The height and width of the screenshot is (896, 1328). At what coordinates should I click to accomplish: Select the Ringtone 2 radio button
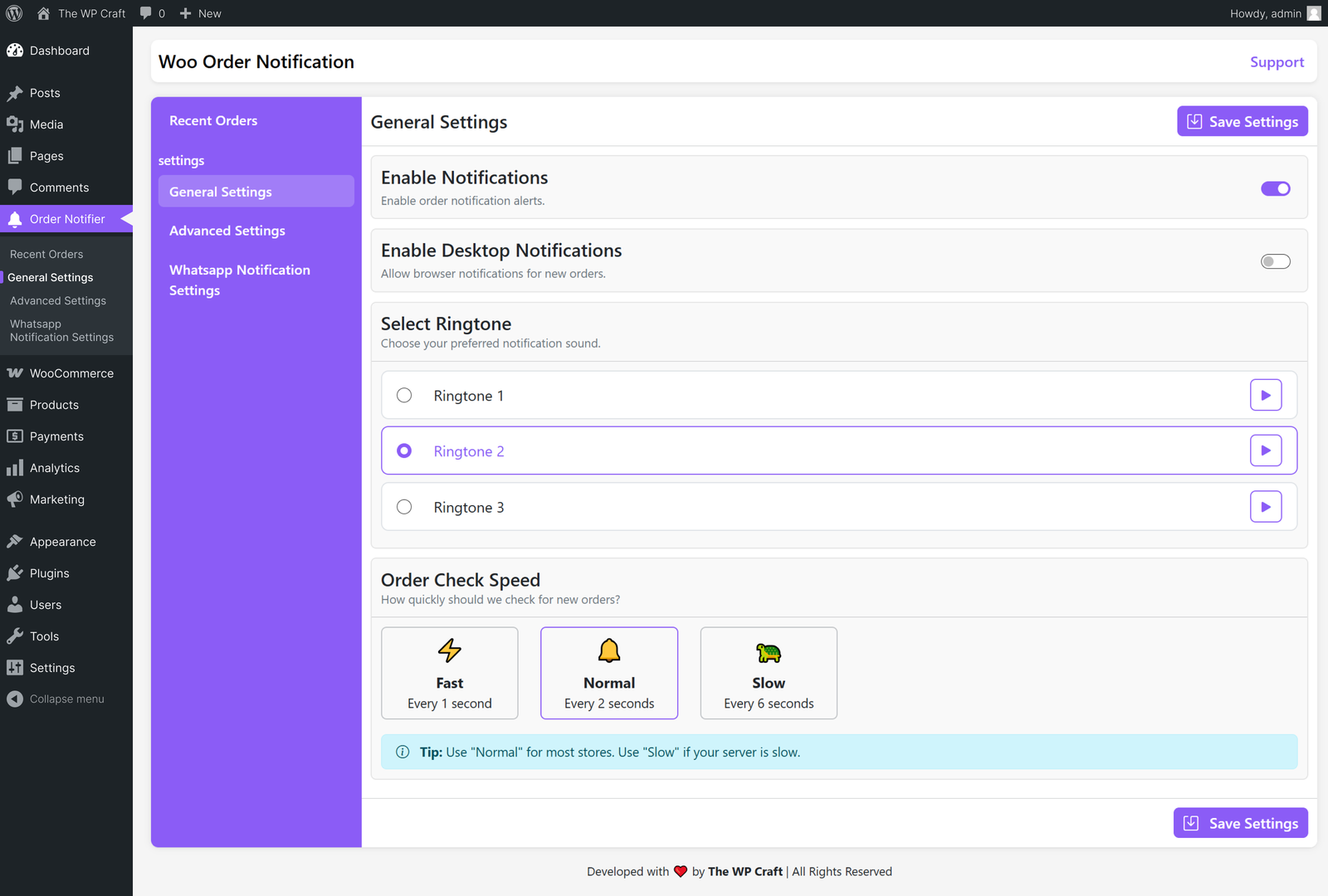coord(404,450)
